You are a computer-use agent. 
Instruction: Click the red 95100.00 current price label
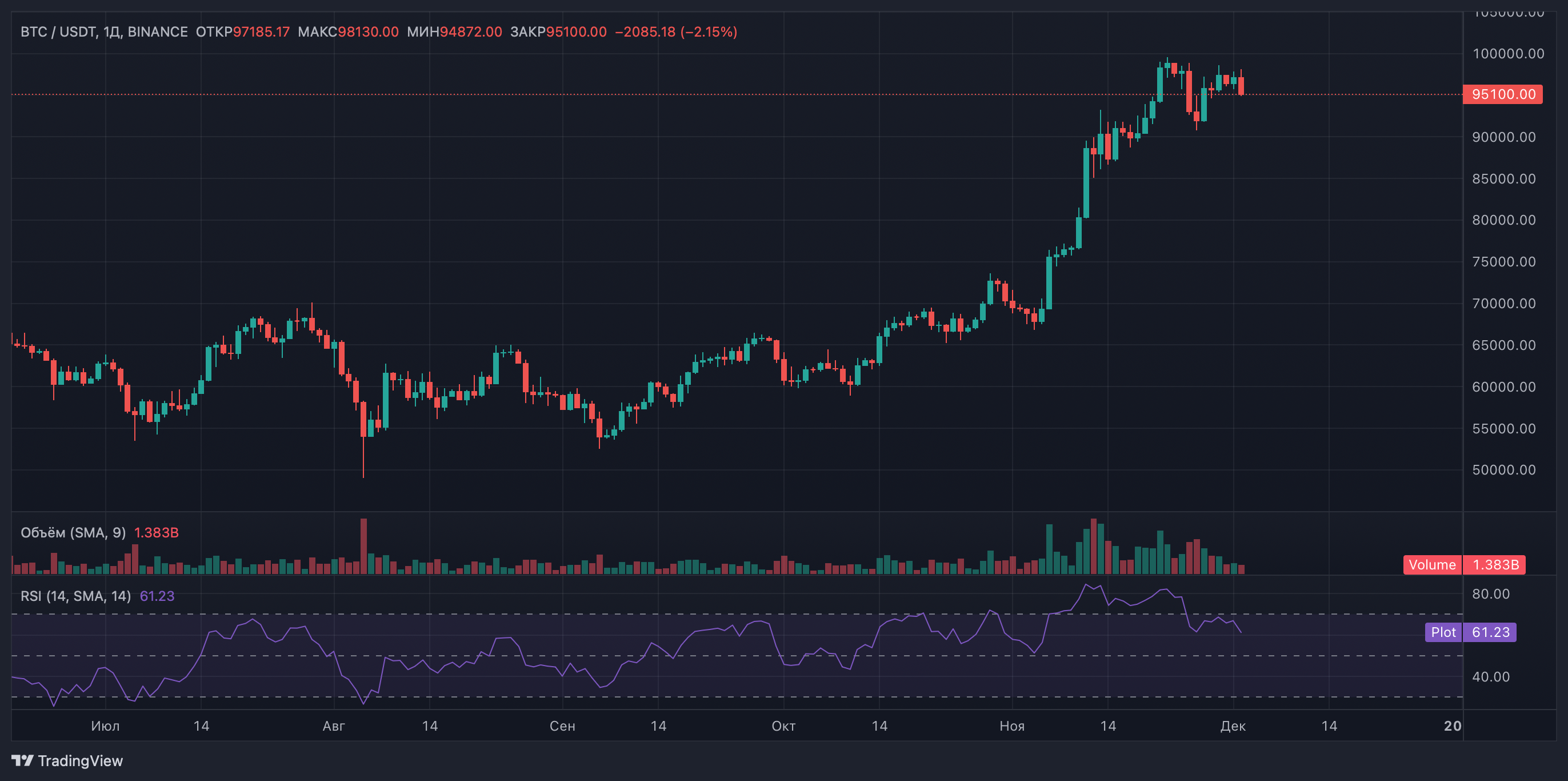tap(1503, 94)
